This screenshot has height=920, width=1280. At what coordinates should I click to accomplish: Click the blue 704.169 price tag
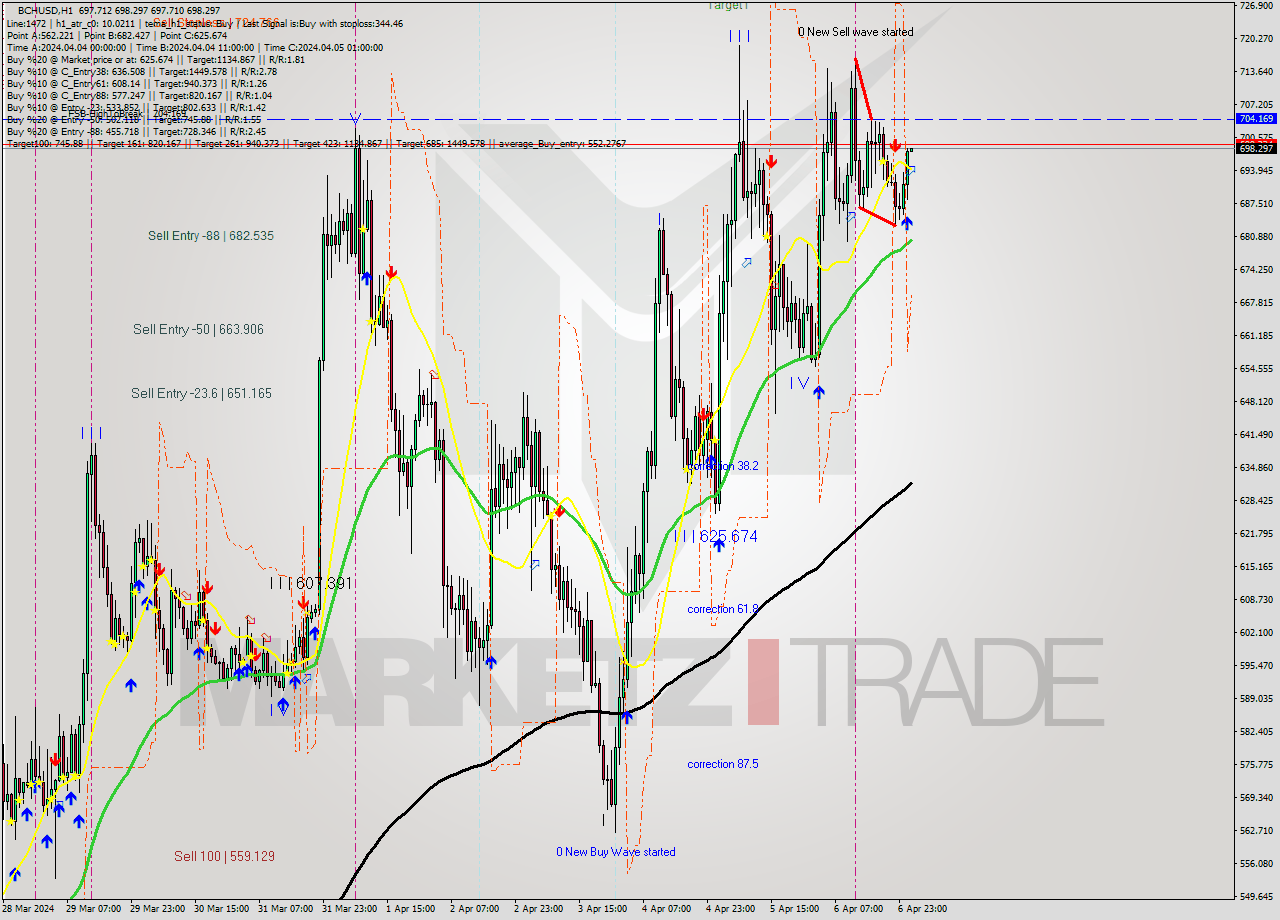[1256, 118]
